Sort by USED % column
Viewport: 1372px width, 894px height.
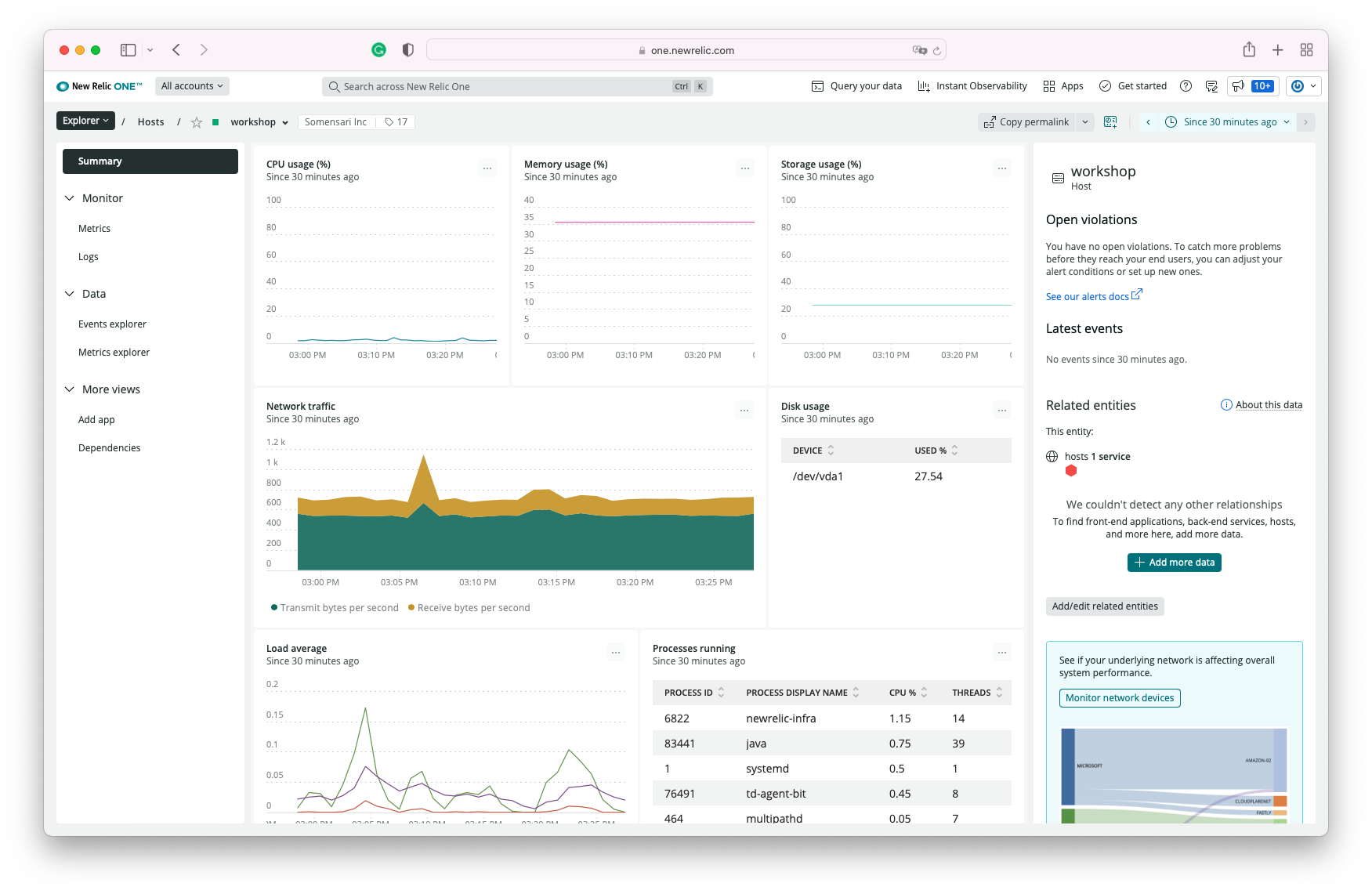pyautogui.click(x=936, y=451)
